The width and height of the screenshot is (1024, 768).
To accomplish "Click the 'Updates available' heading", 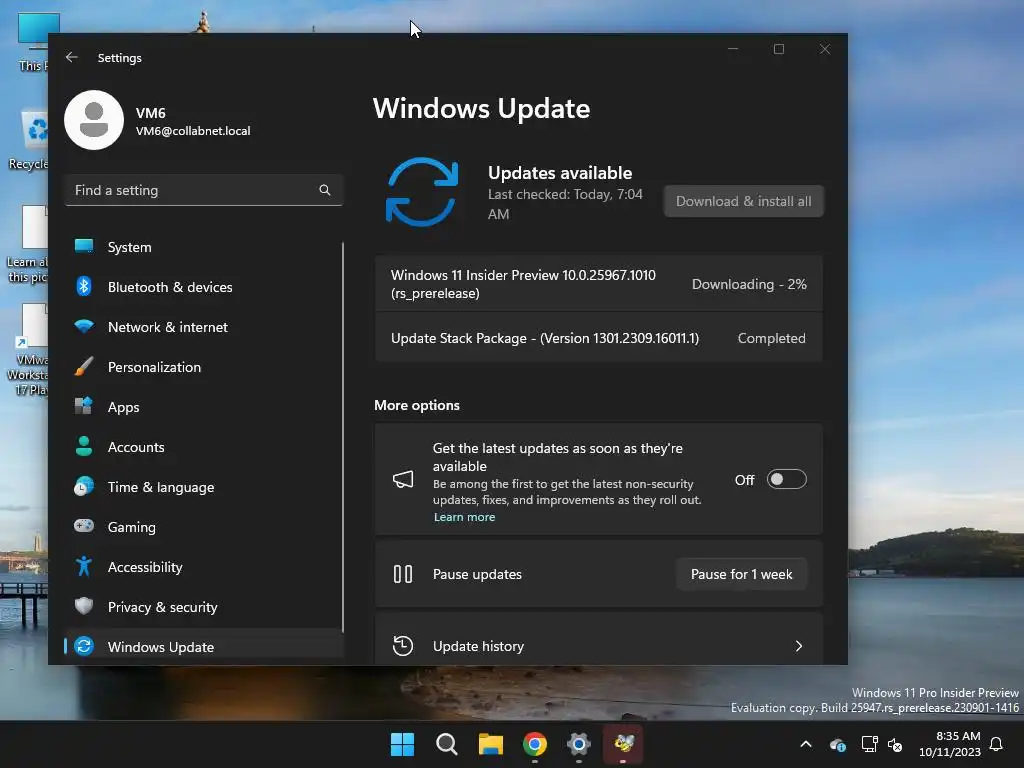I will 560,173.
